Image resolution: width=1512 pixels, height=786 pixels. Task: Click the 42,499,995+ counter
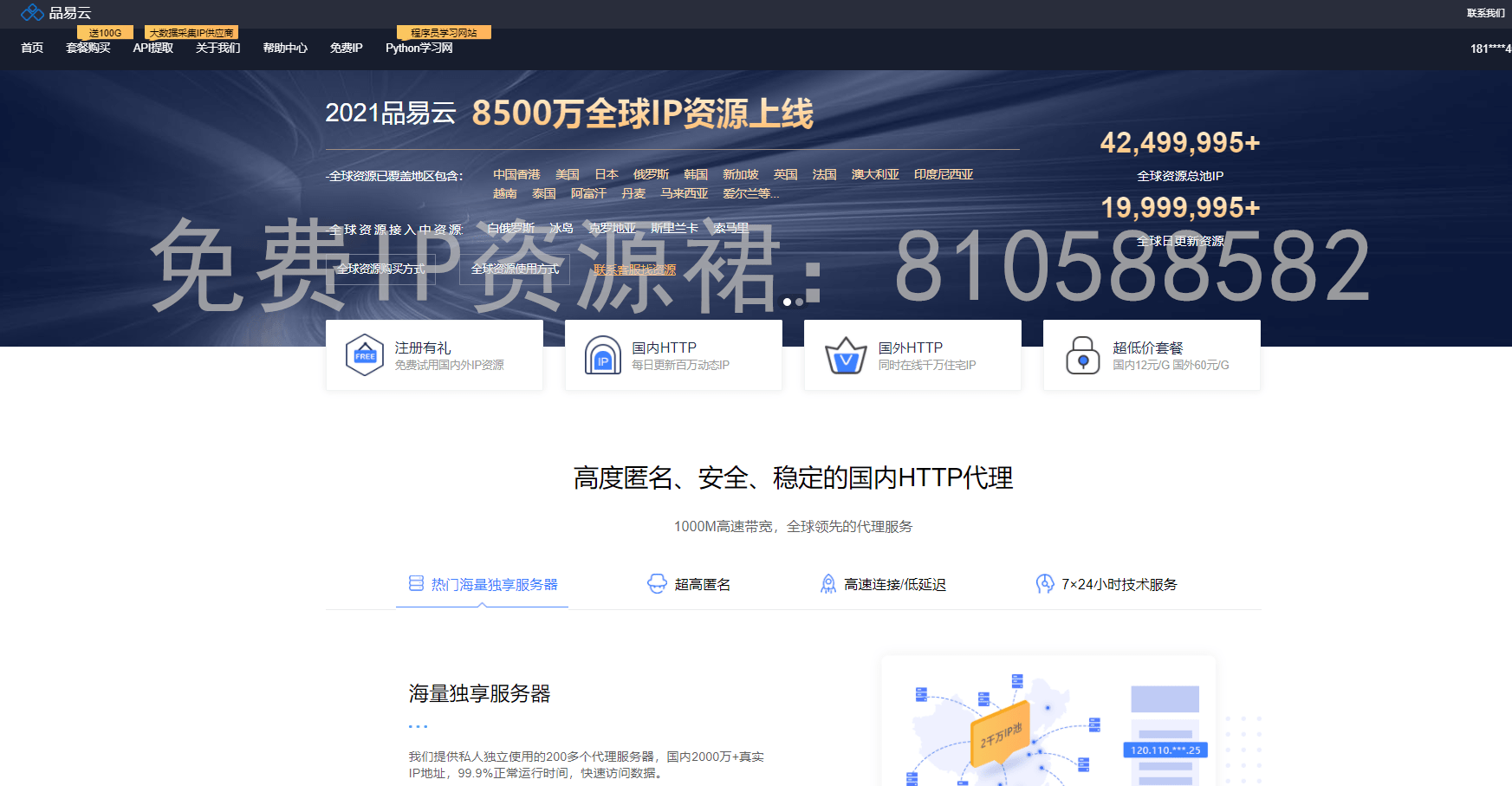1180,142
